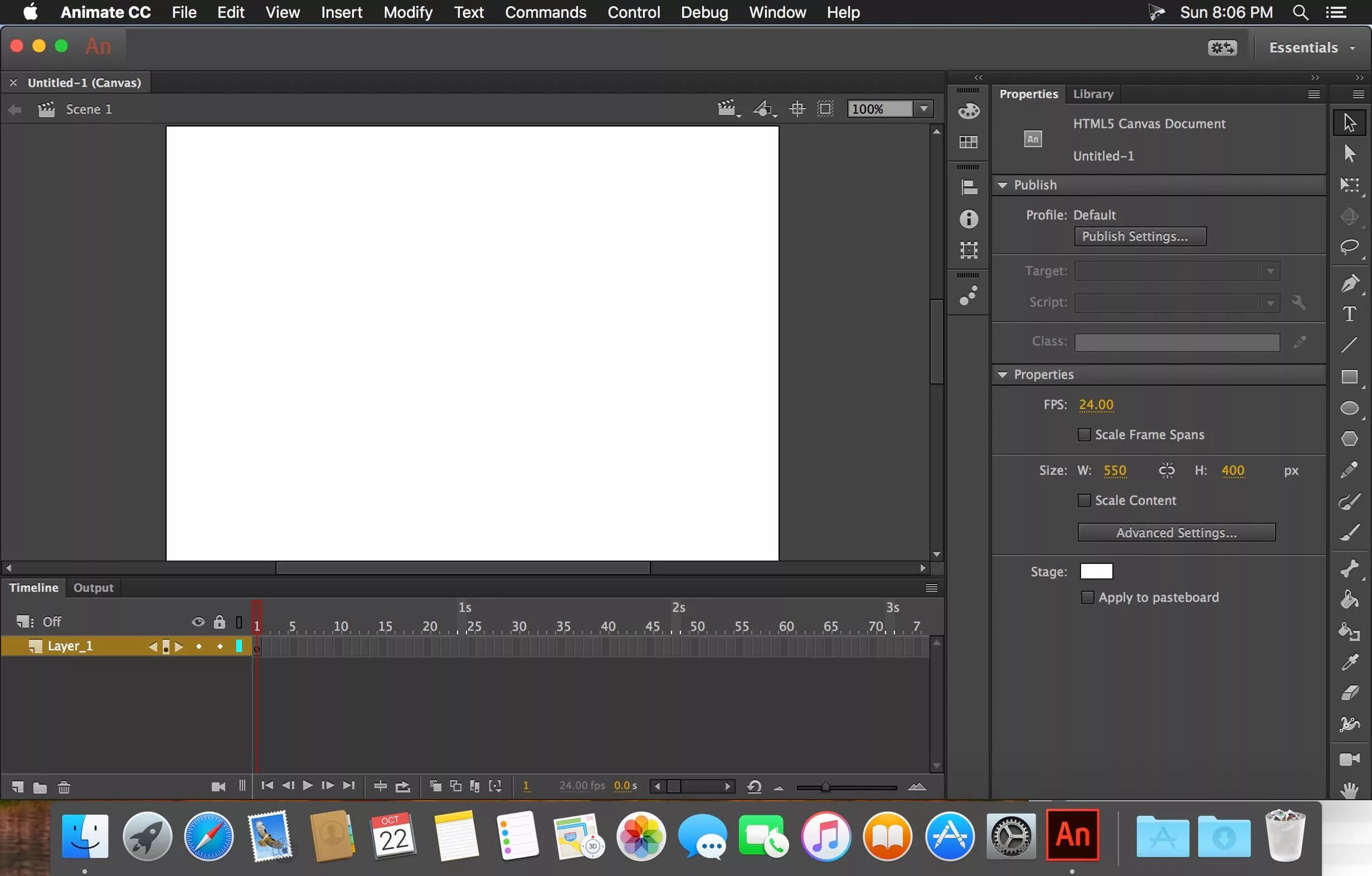The height and width of the screenshot is (876, 1372).
Task: Click the New Layer icon
Action: tap(17, 787)
